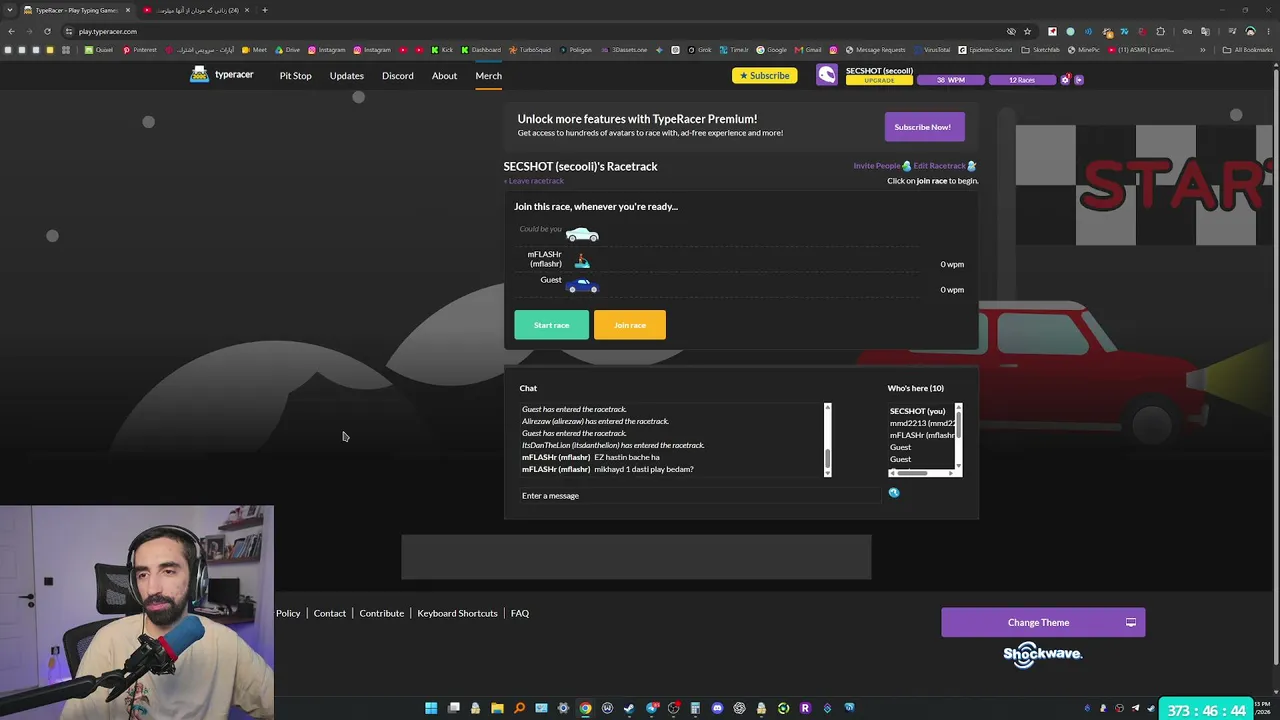Click the sign-out icon in the TypeRacer header
This screenshot has width=1280, height=720.
[x=1078, y=79]
